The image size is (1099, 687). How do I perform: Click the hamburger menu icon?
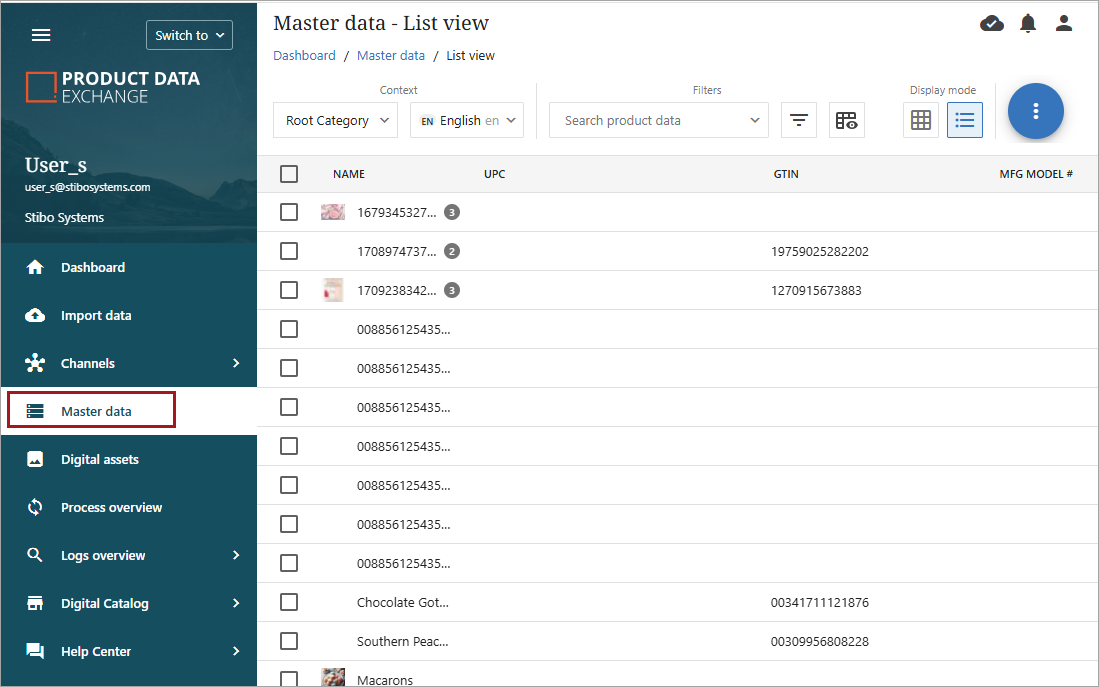(x=41, y=35)
